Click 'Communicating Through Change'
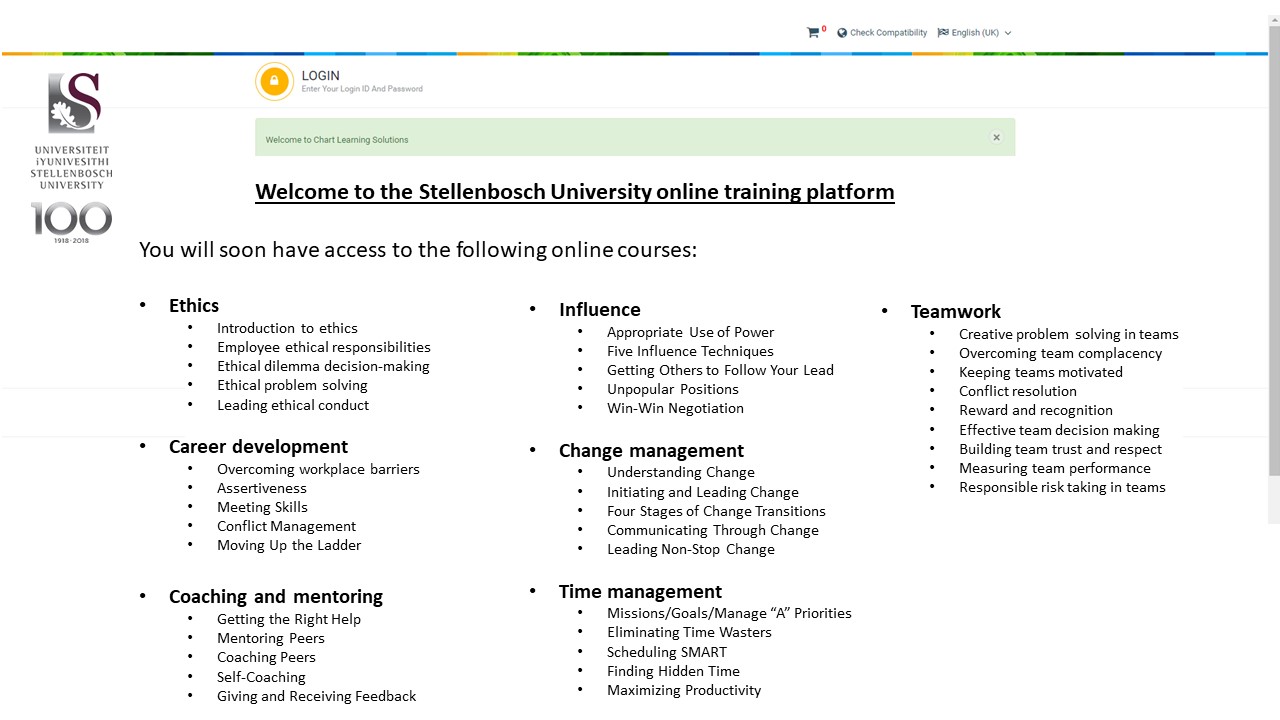The image size is (1280, 720). (x=713, y=530)
